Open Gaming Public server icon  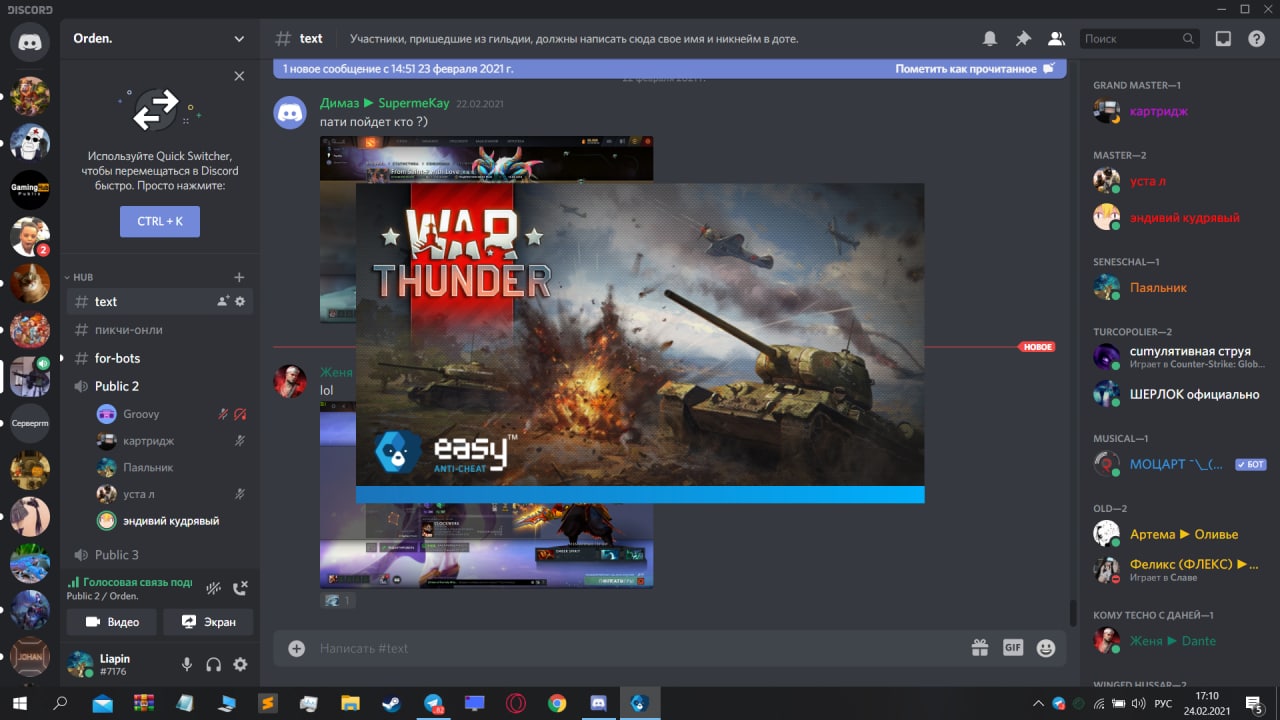click(x=30, y=189)
